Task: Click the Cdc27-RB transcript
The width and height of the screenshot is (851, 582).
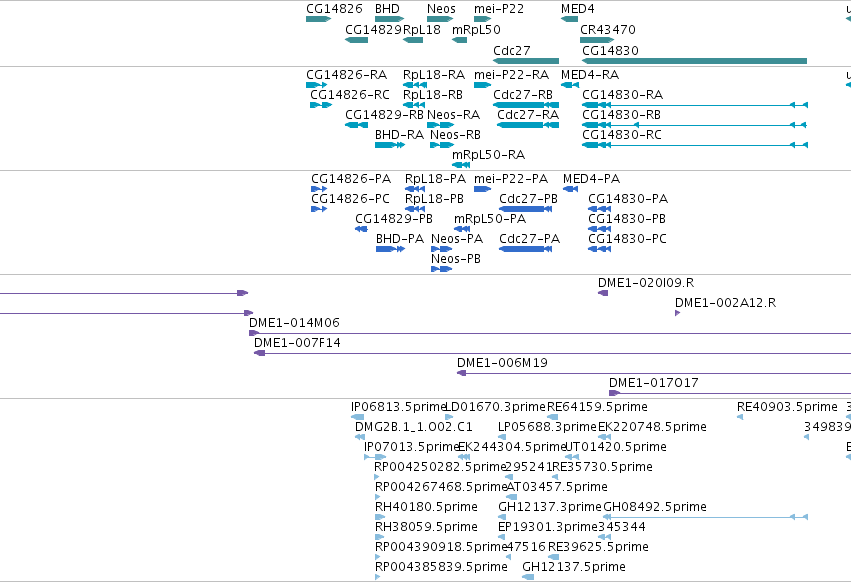Action: [526, 105]
